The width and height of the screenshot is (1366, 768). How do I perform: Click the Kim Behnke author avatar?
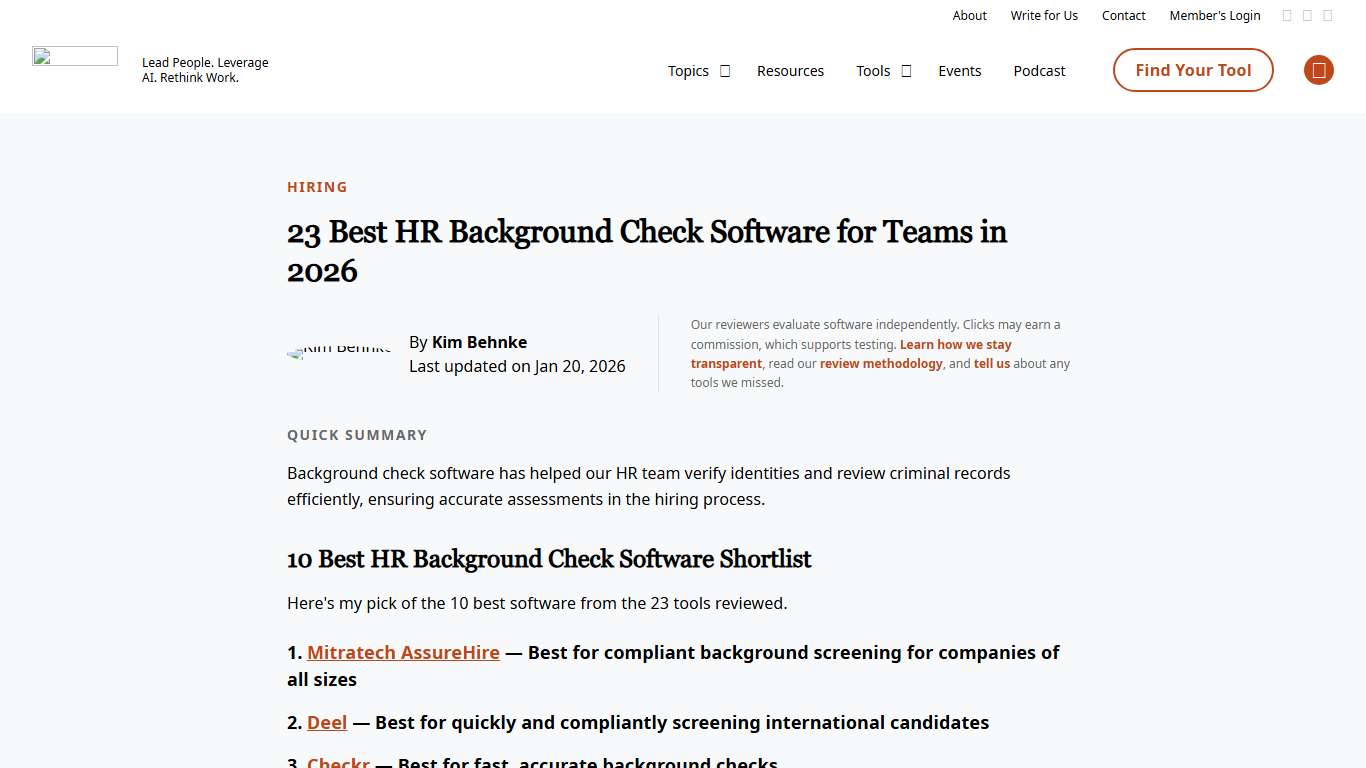click(339, 353)
